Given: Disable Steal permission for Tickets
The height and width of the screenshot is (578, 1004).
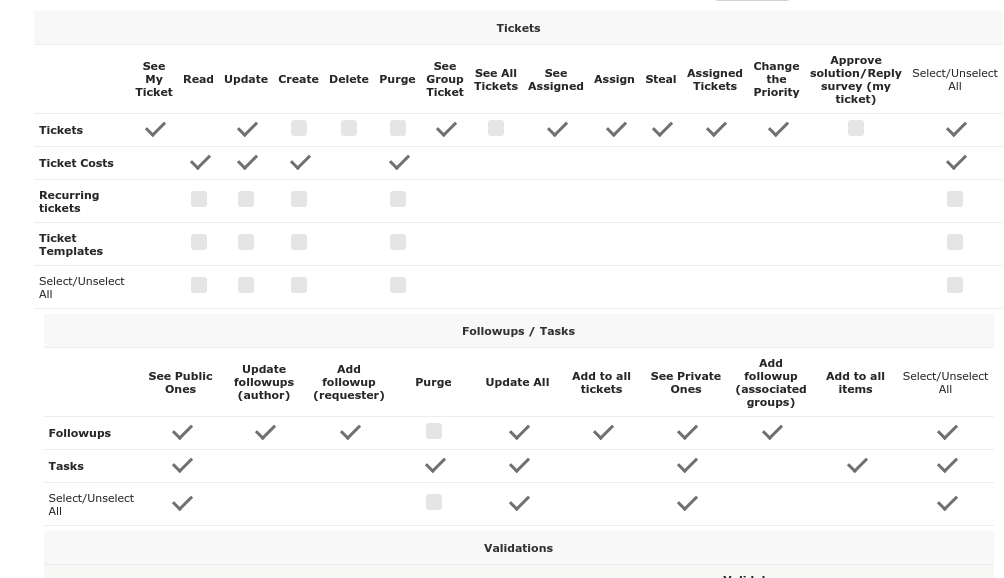Looking at the screenshot, I should tap(661, 129).
